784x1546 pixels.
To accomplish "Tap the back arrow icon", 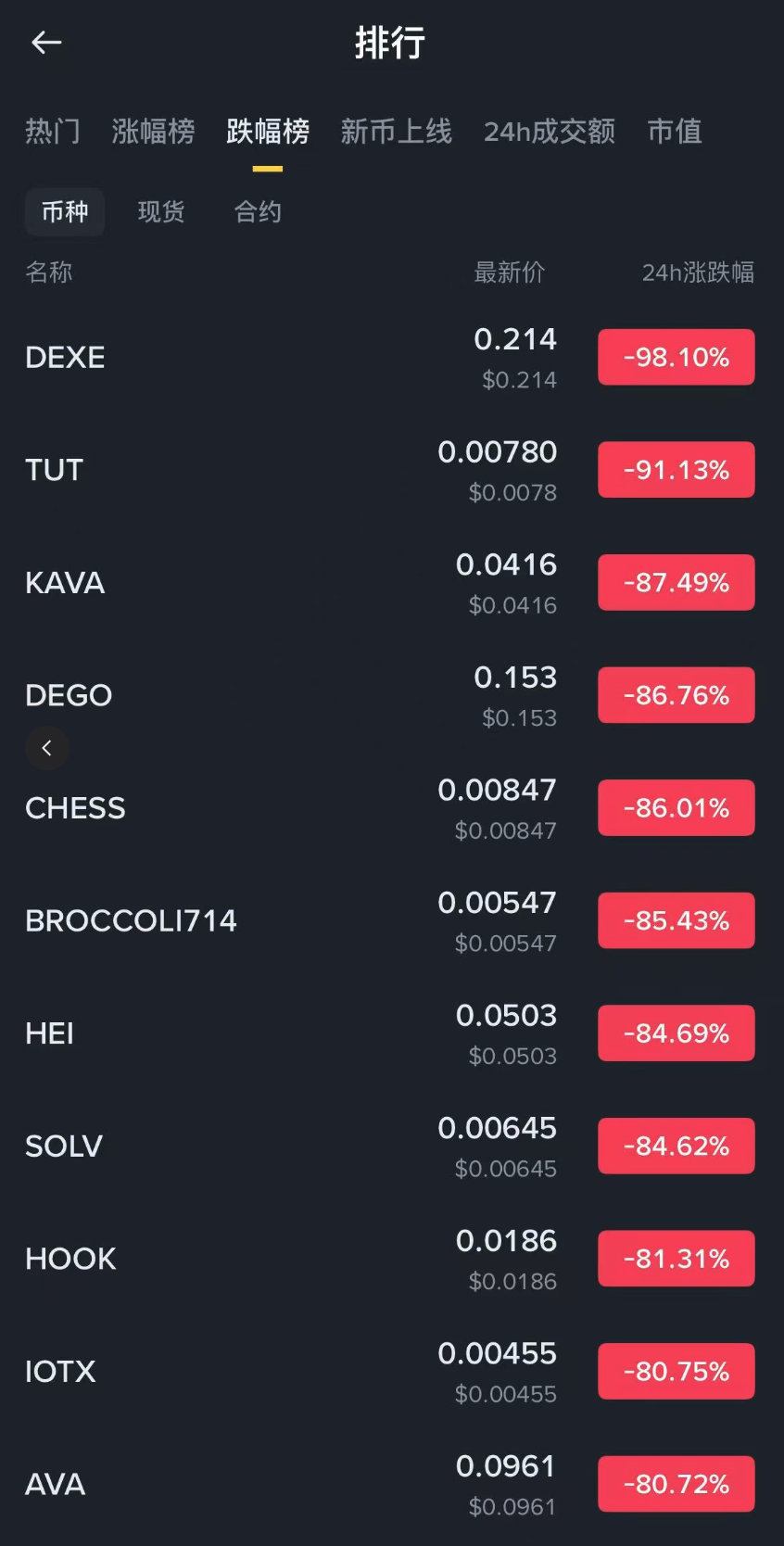I will tap(45, 43).
